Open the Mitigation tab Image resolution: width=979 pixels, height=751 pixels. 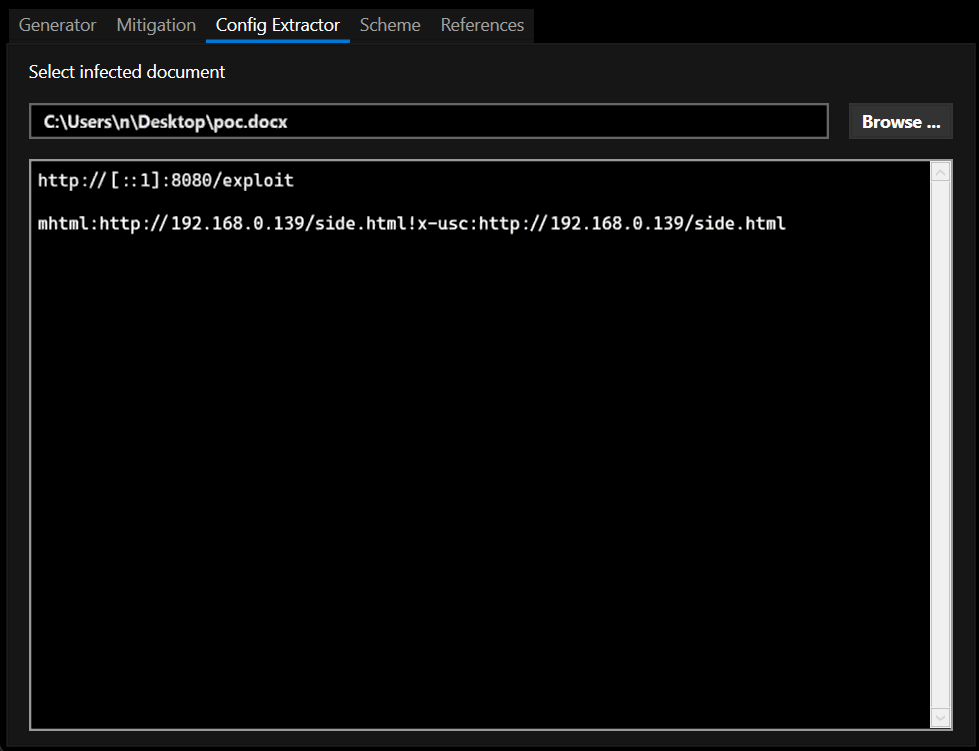coord(156,25)
